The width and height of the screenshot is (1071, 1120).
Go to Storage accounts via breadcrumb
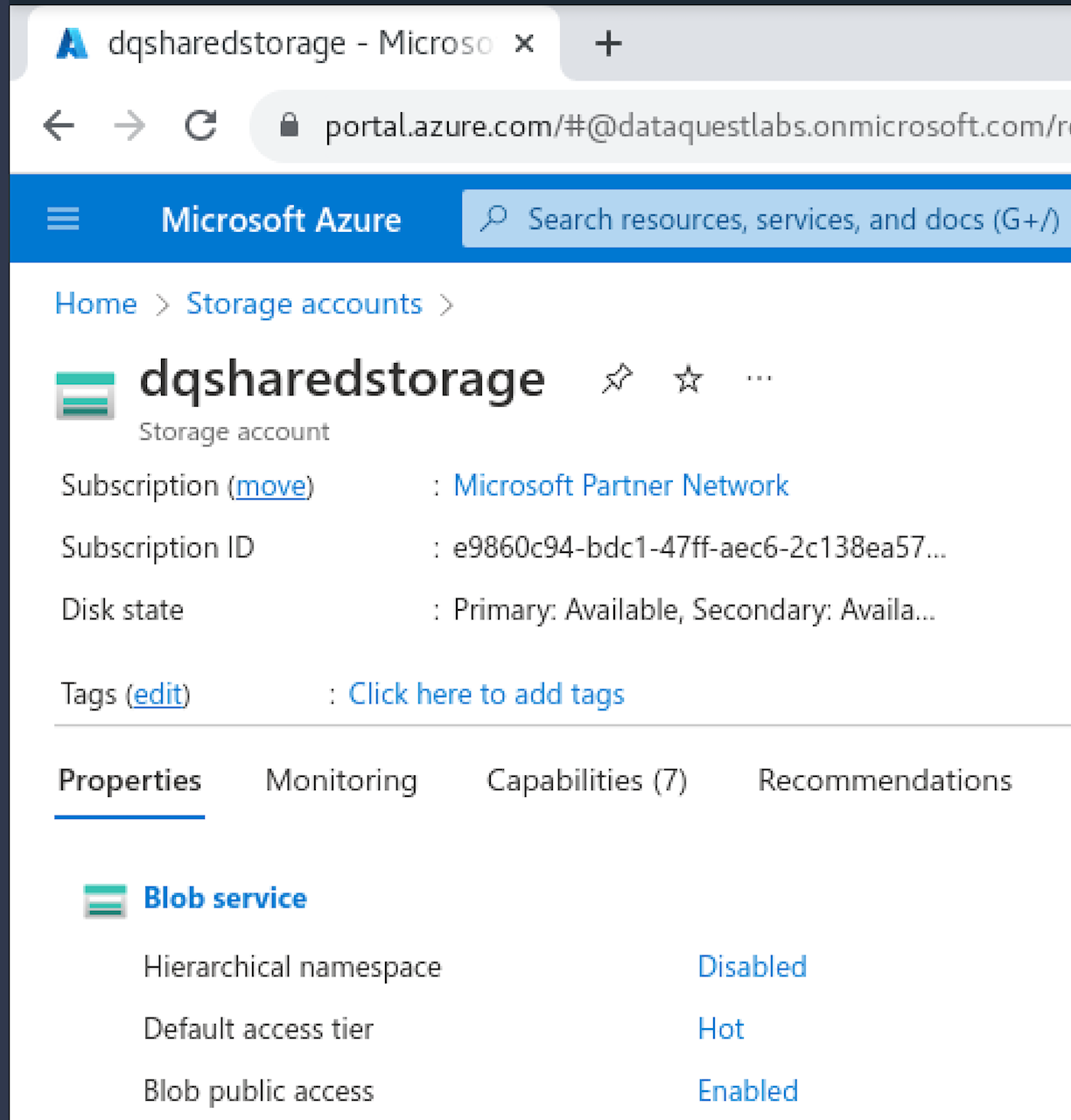pyautogui.click(x=304, y=304)
